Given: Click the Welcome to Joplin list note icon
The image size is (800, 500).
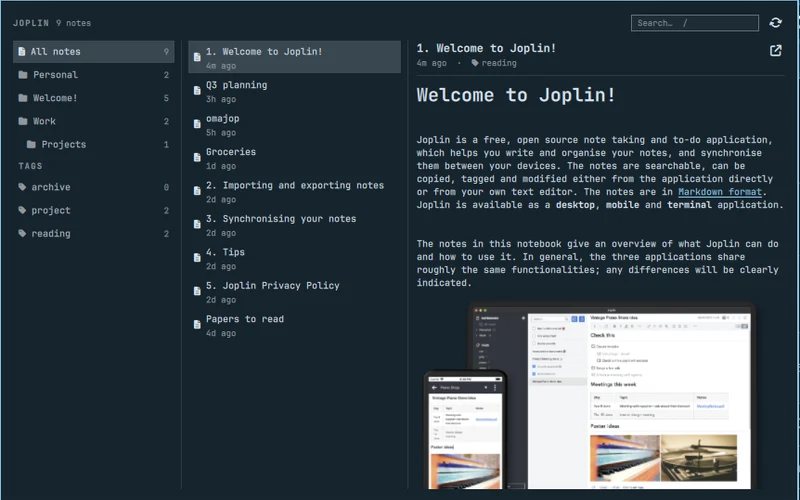Looking at the screenshot, I should coord(197,57).
